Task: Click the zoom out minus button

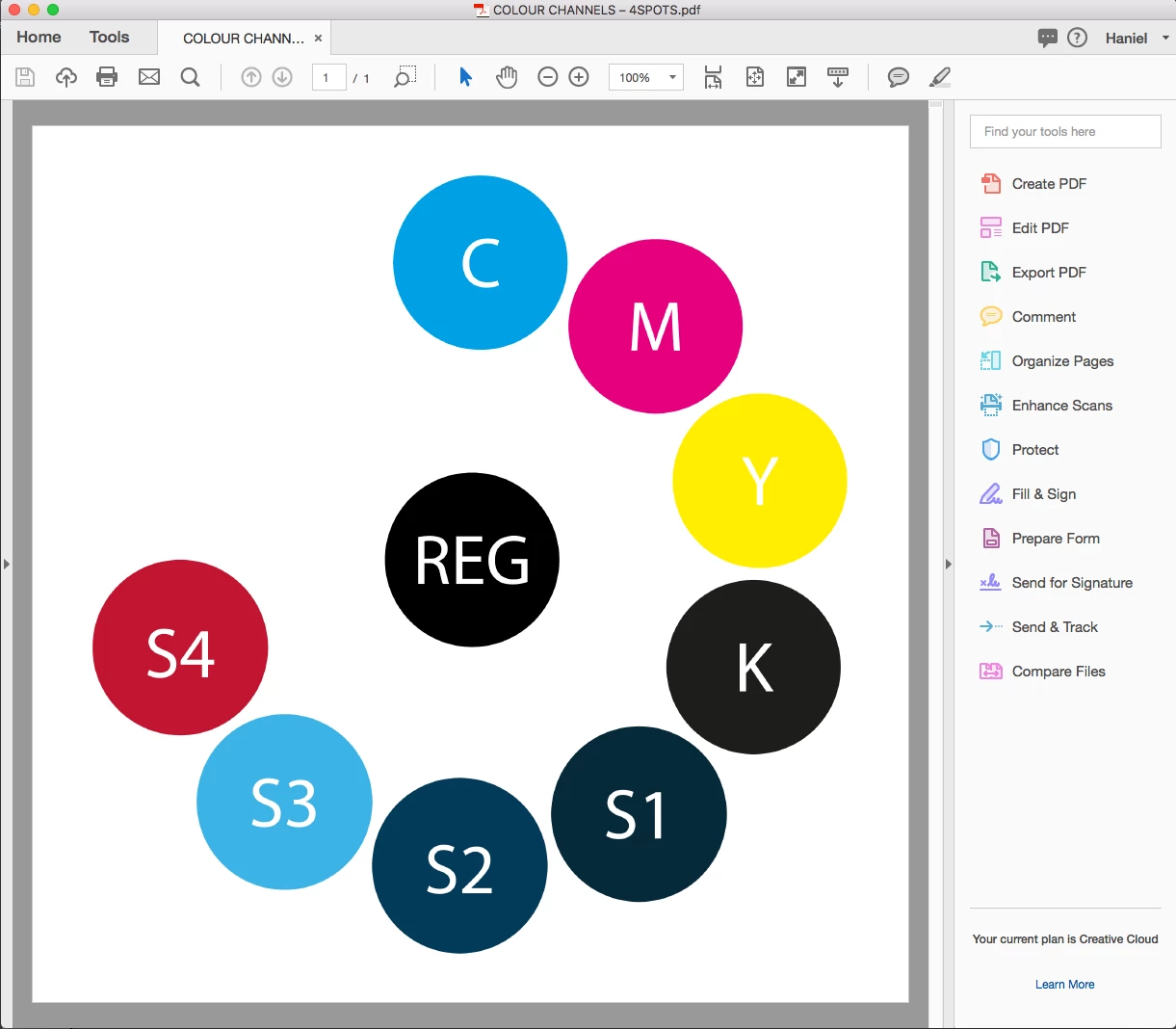Action: pyautogui.click(x=548, y=77)
